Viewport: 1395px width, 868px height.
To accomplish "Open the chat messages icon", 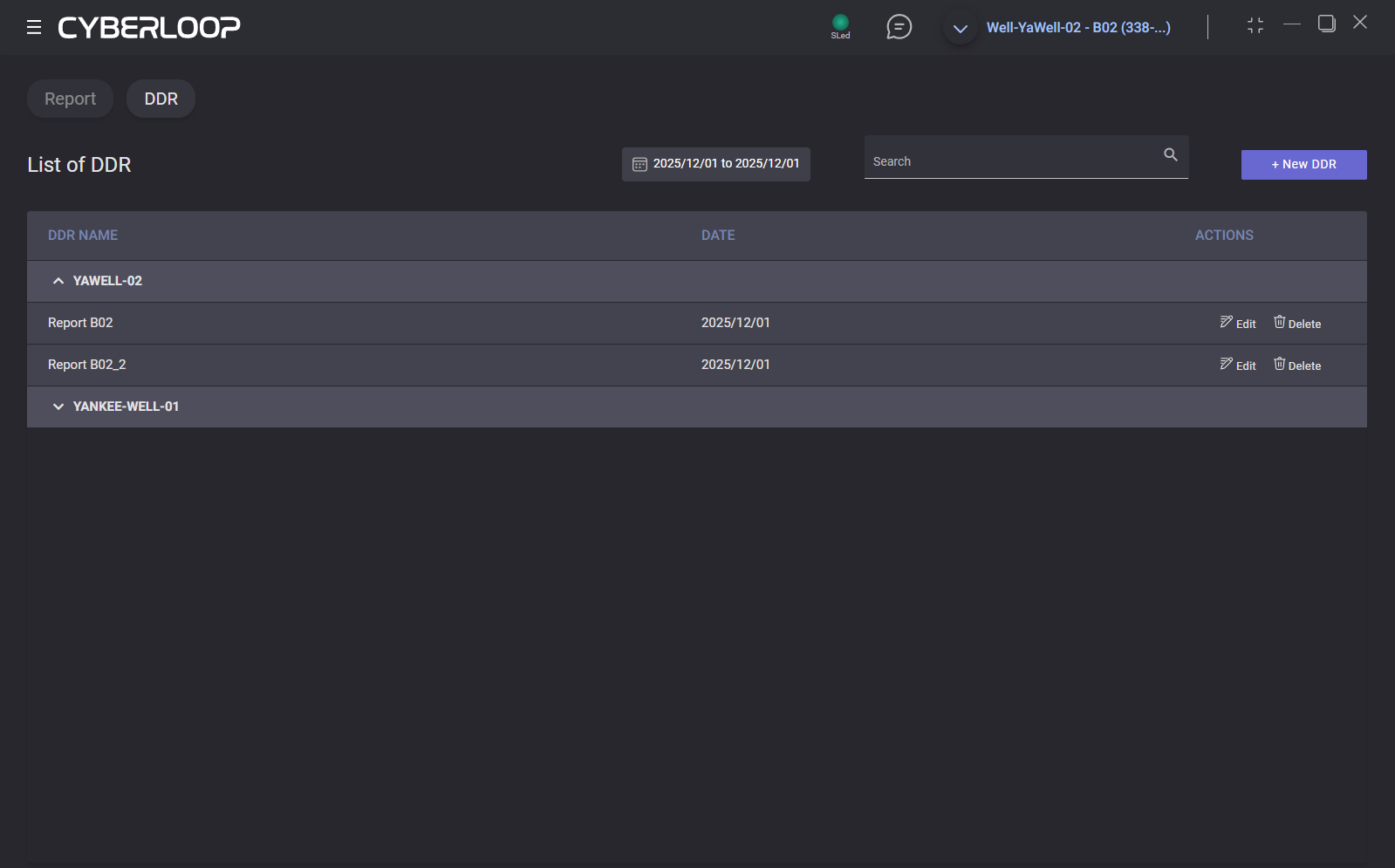I will [x=899, y=27].
